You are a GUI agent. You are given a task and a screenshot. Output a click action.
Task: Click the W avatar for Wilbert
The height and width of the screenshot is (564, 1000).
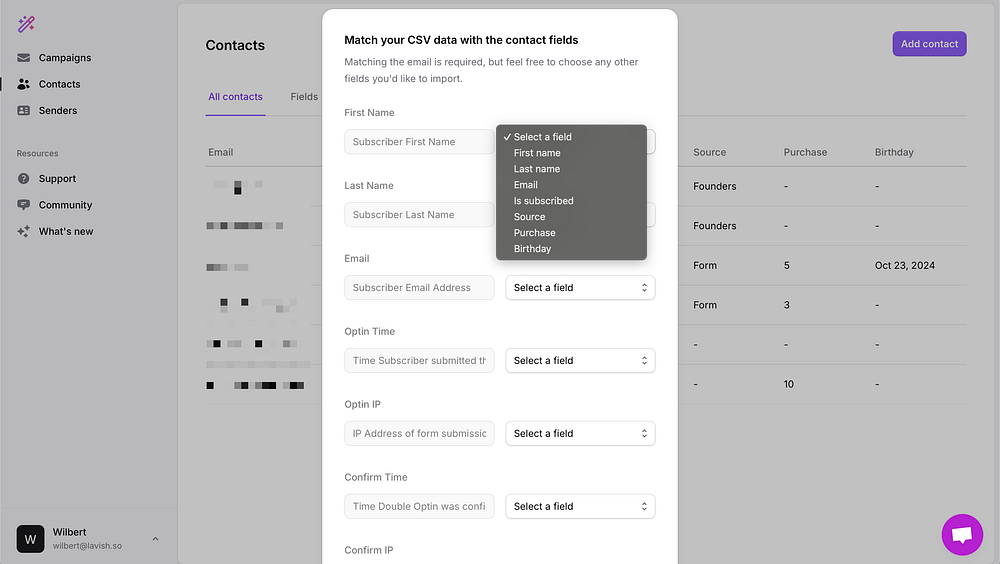tap(30, 539)
